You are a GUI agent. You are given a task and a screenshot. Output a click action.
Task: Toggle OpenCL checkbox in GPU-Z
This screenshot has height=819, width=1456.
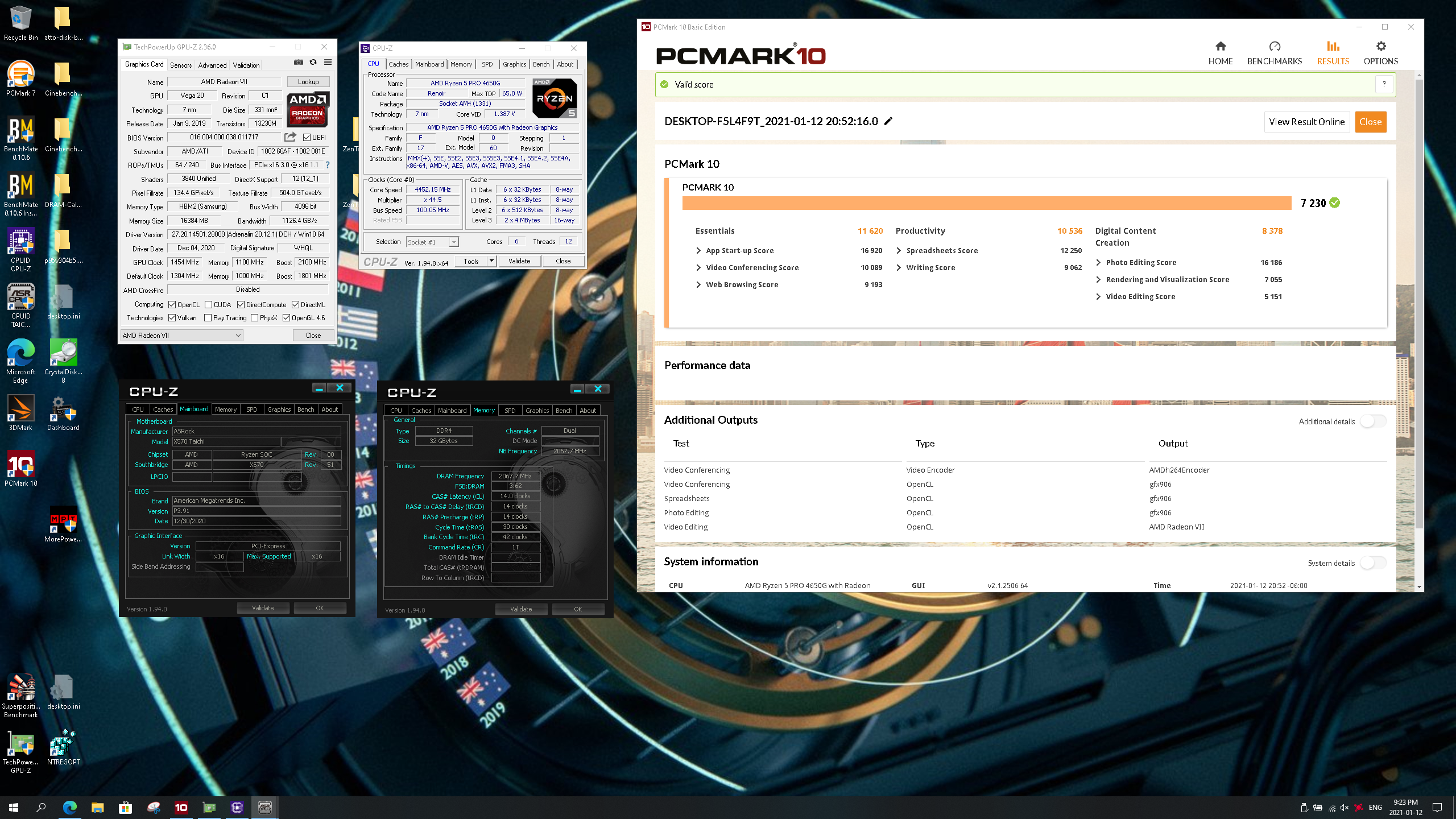pos(172,304)
